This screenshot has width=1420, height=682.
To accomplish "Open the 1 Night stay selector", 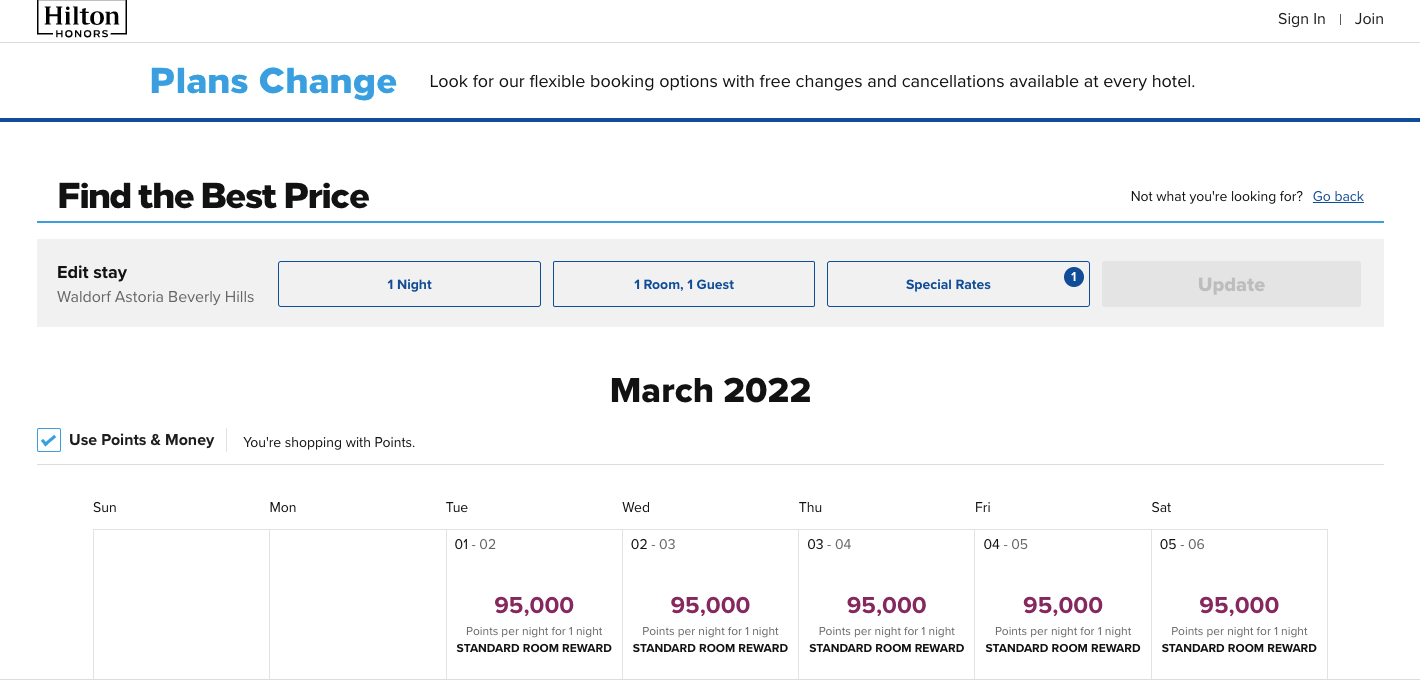I will (x=409, y=284).
